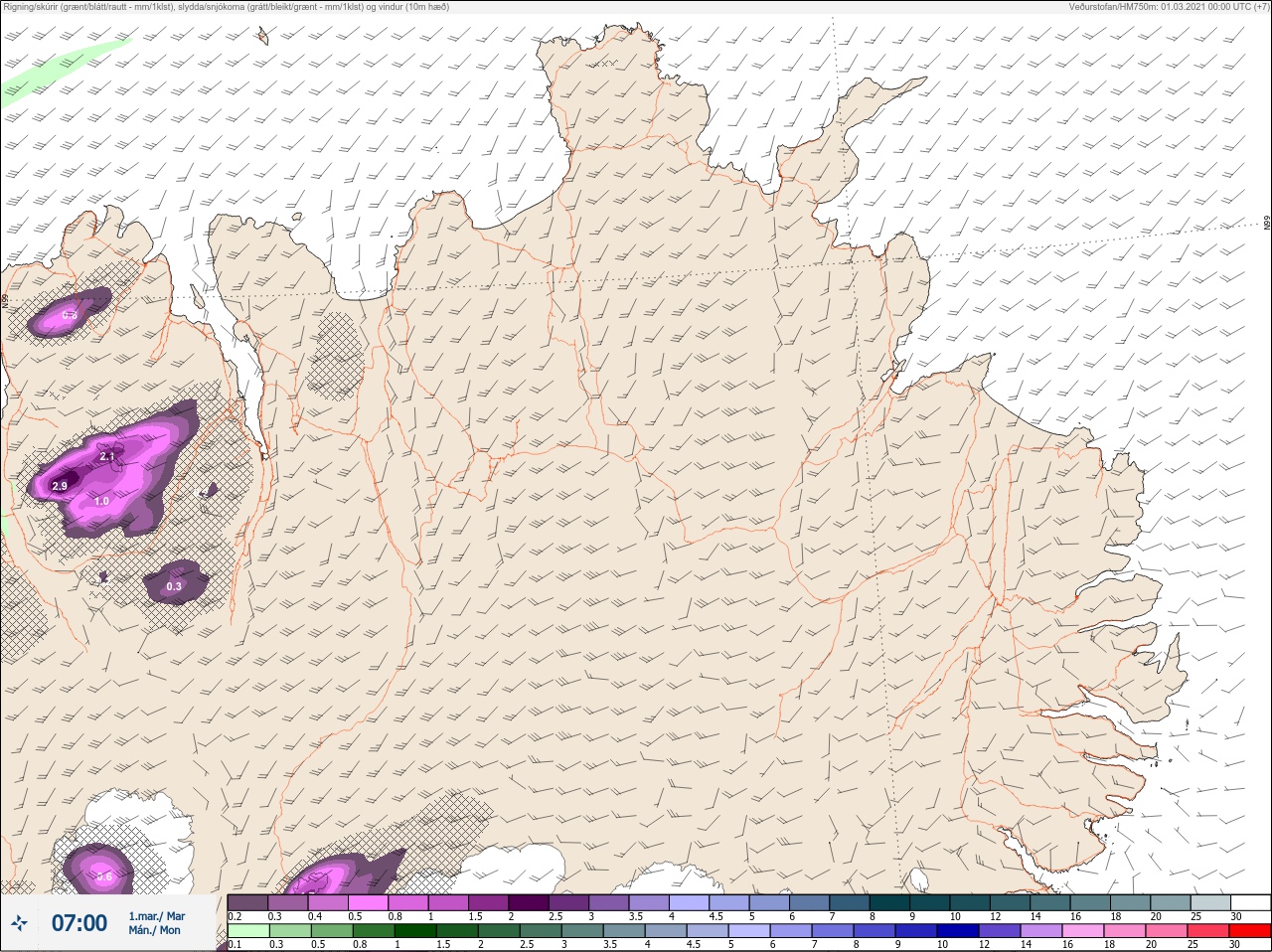Screen dimensions: 1272x952
Task: Click the red 30 swatch in lower legend
Action: click(x=1250, y=931)
